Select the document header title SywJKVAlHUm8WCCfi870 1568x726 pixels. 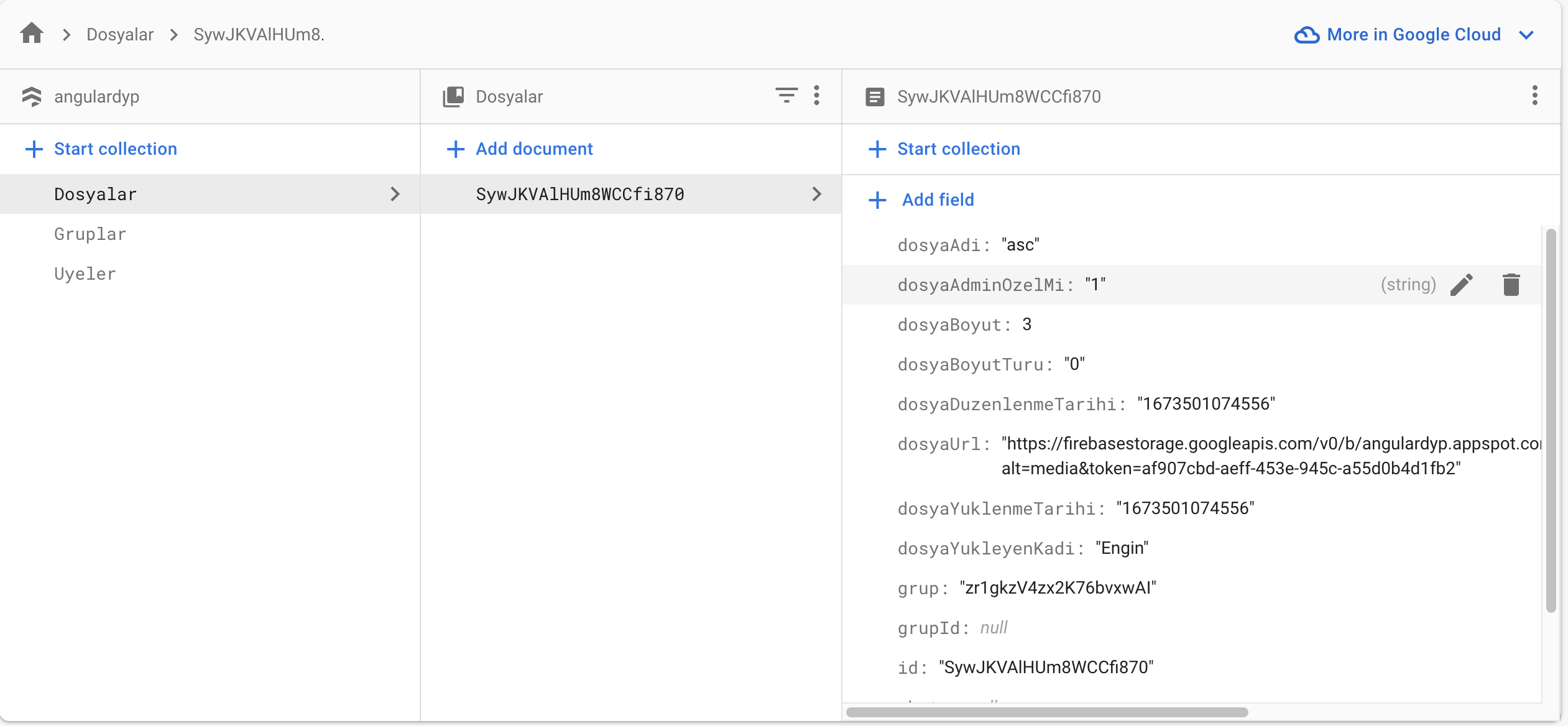point(998,96)
